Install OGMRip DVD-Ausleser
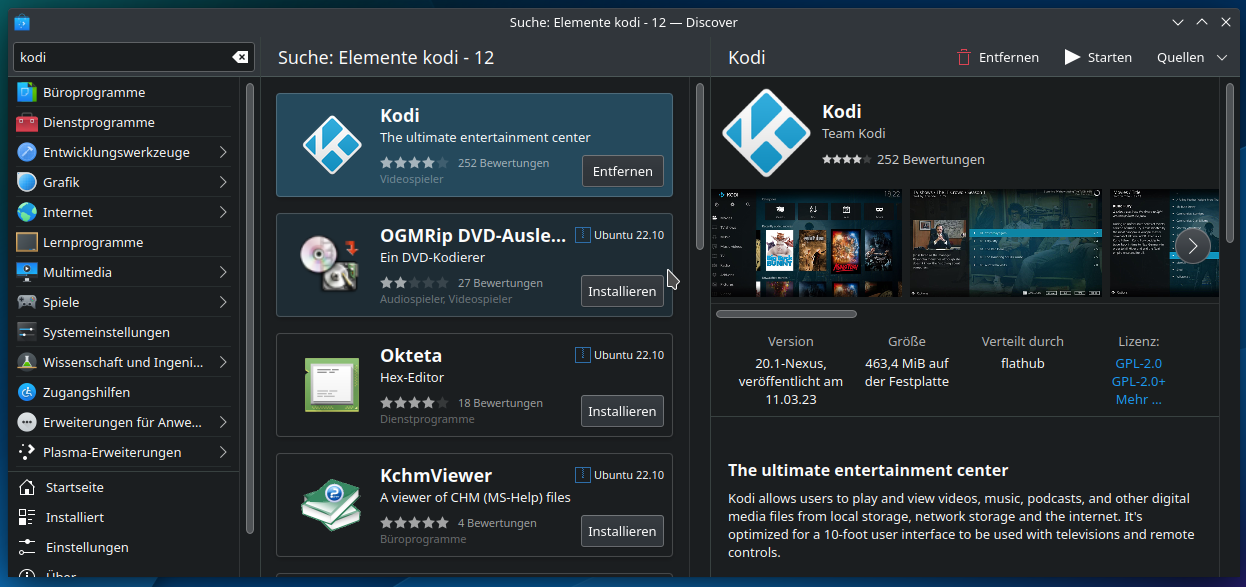 (622, 291)
